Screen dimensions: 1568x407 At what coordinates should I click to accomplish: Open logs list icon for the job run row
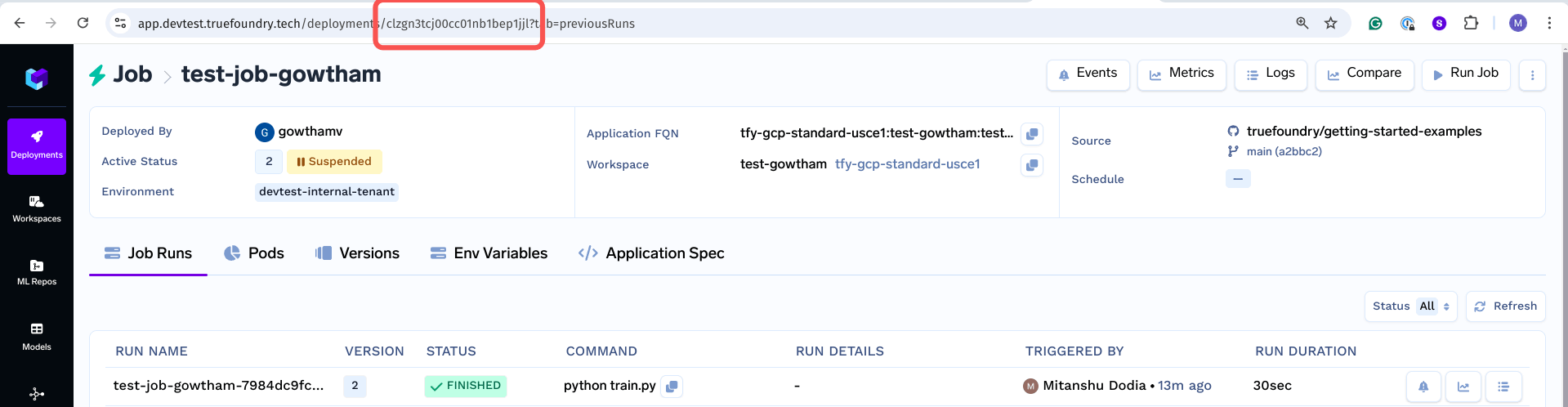[1503, 387]
